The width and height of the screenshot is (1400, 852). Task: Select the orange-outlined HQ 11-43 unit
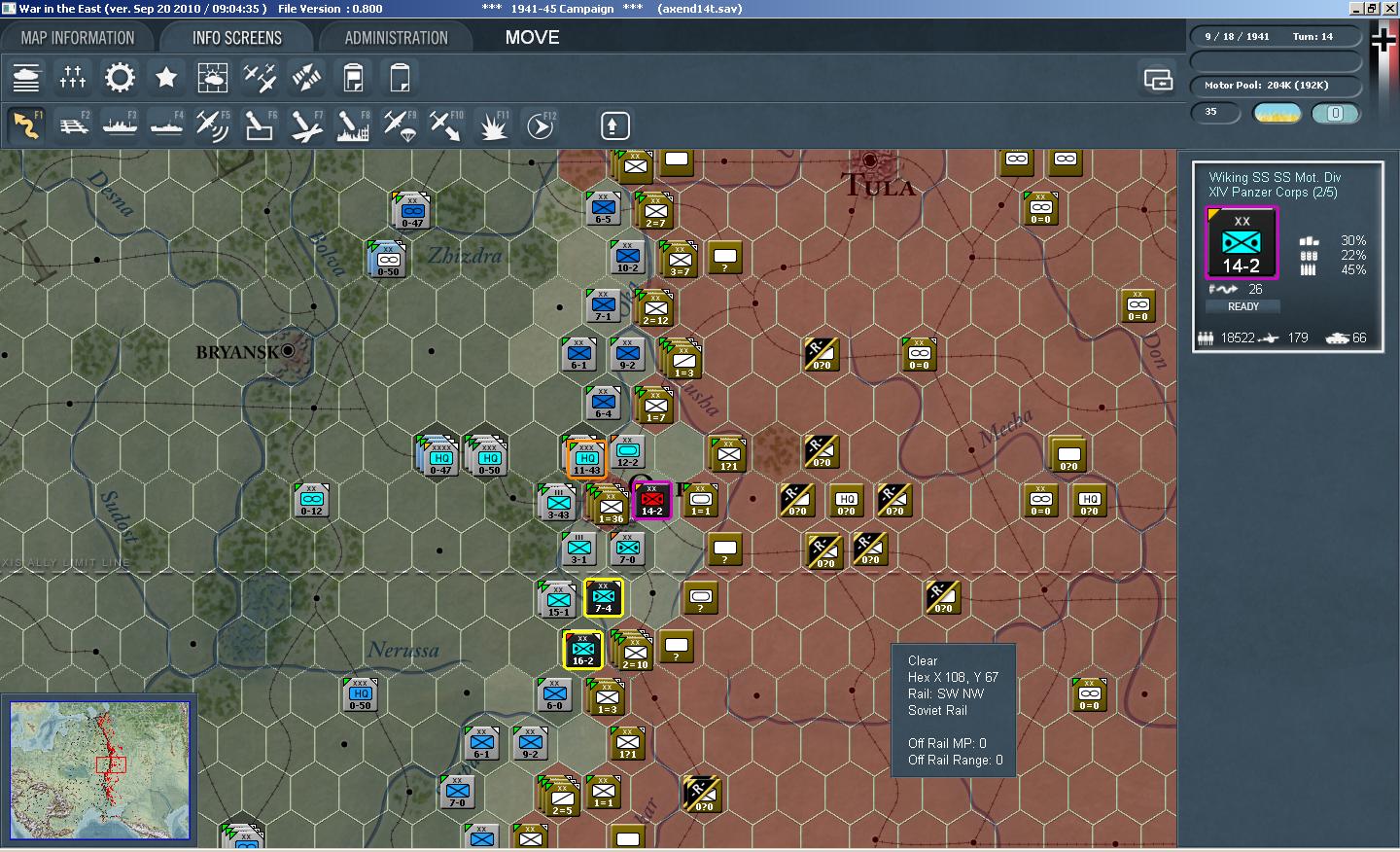(x=586, y=458)
